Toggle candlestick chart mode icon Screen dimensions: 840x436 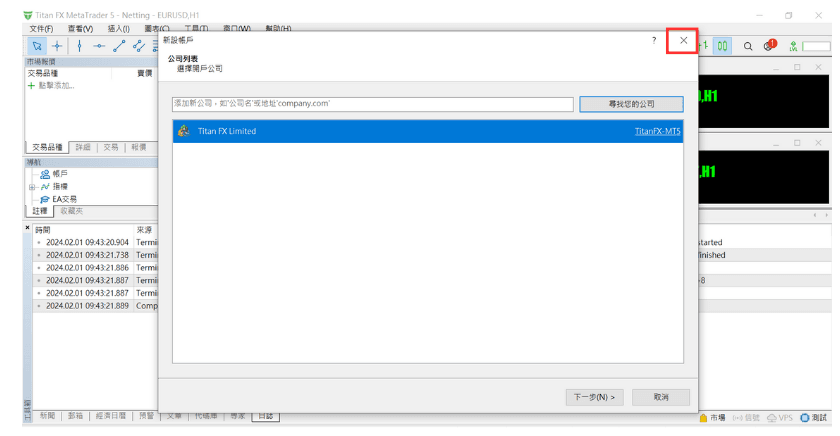723,46
